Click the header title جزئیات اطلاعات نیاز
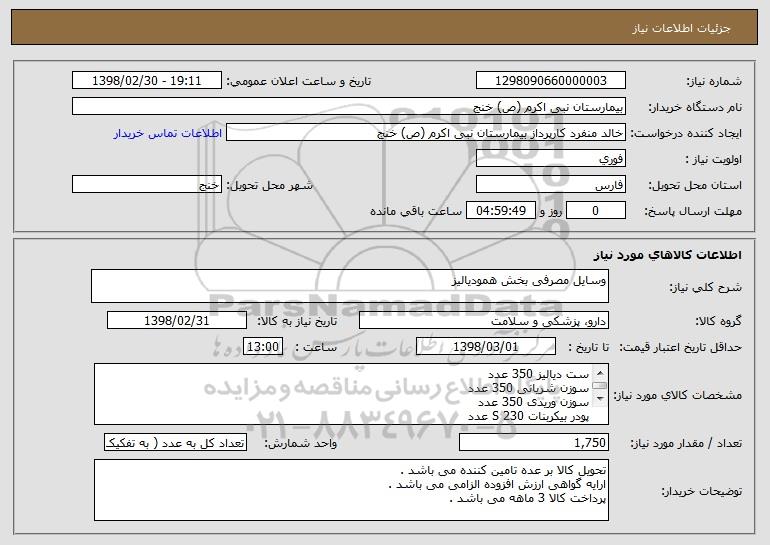The image size is (770, 545). 681,28
